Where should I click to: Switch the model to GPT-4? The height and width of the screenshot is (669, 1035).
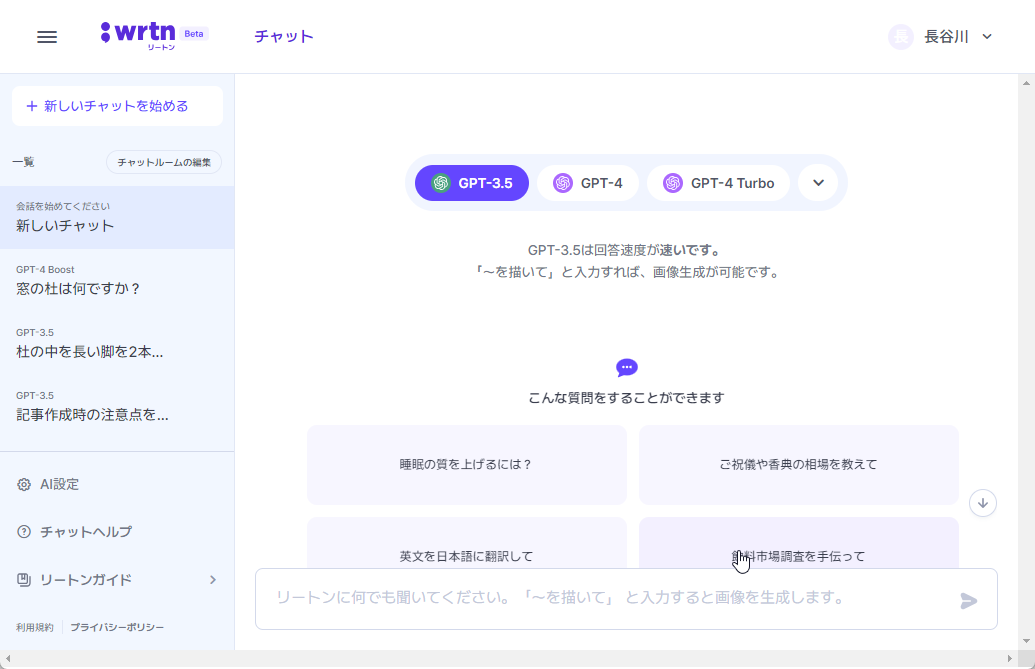pyautogui.click(x=588, y=183)
